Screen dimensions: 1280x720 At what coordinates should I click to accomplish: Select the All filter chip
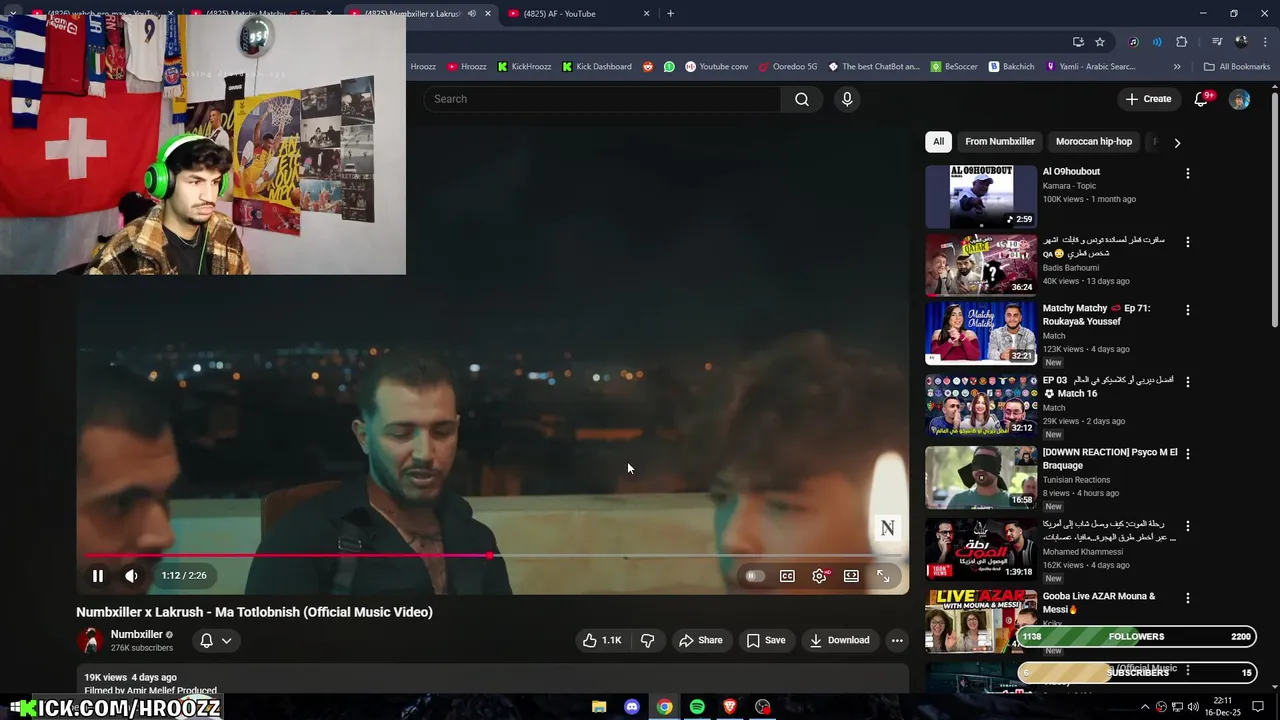(x=938, y=142)
